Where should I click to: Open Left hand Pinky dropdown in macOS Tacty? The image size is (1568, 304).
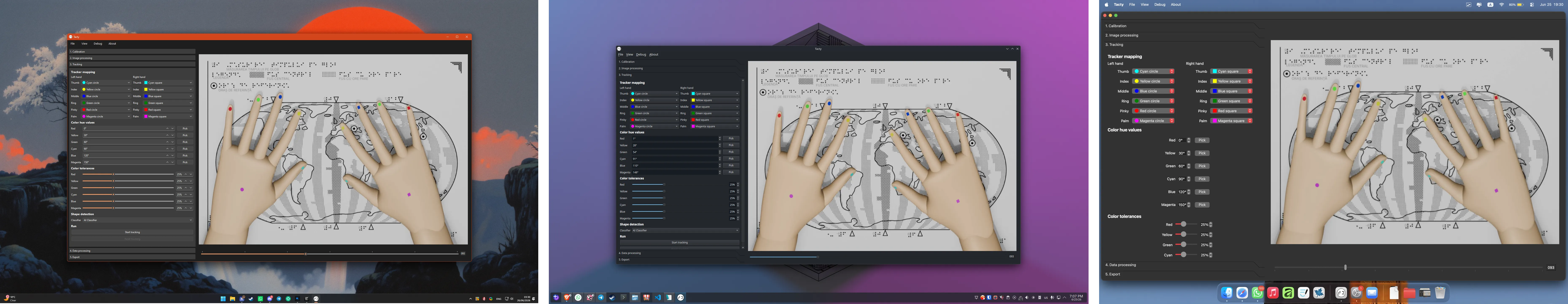coord(1153,111)
